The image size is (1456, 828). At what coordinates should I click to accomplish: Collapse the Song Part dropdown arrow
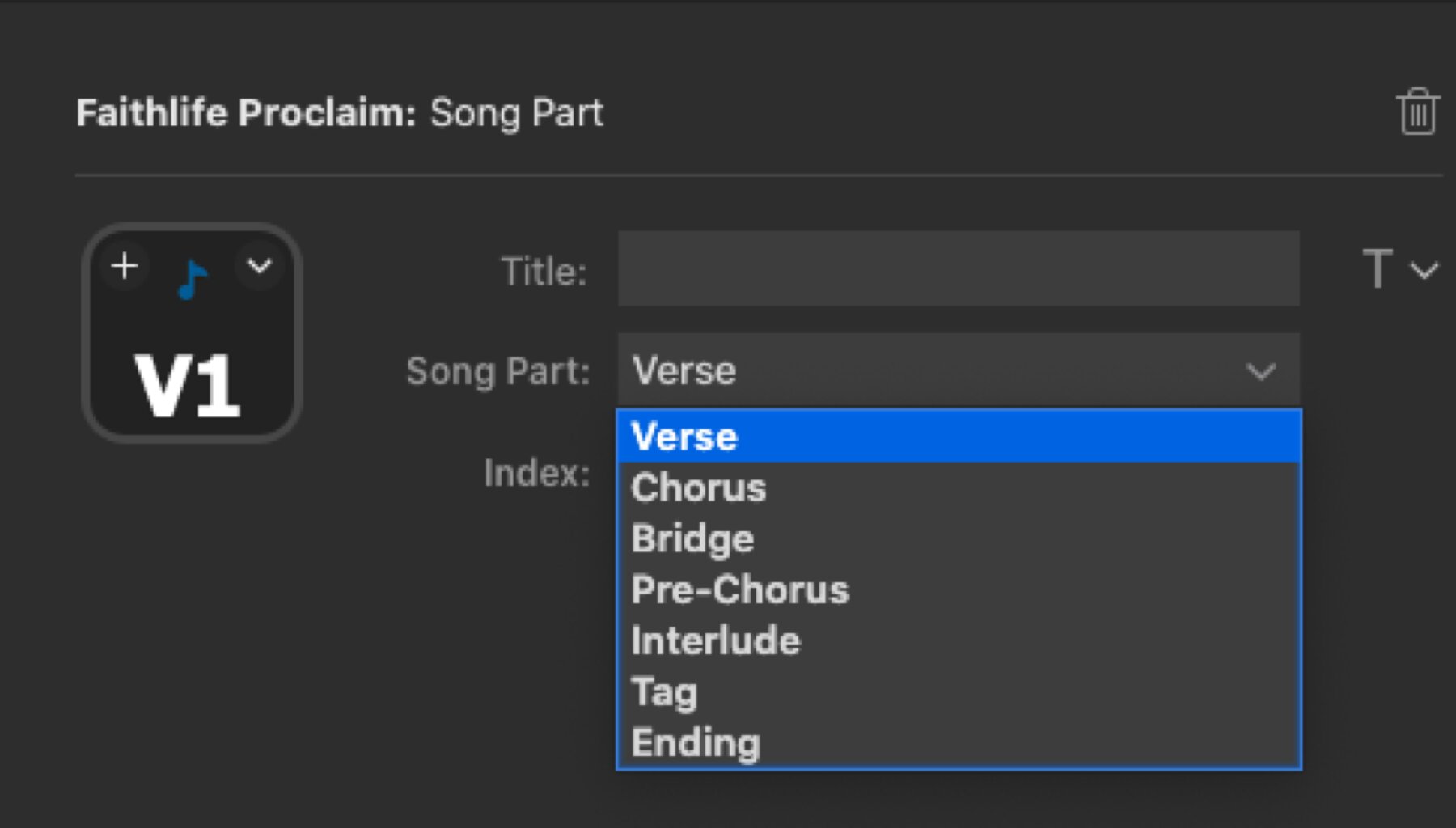click(1260, 372)
